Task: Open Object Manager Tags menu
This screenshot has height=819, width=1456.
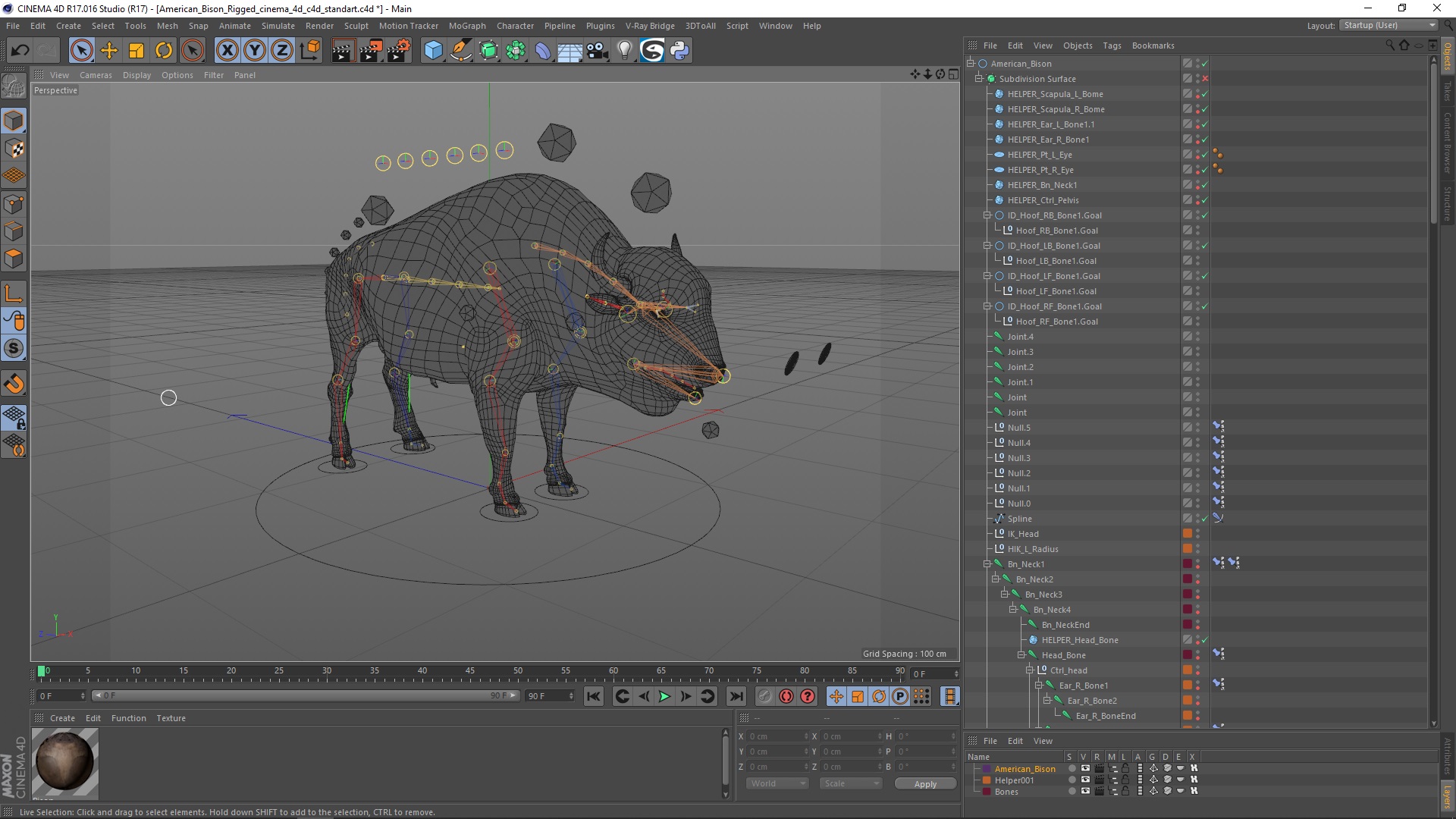Action: point(1112,45)
